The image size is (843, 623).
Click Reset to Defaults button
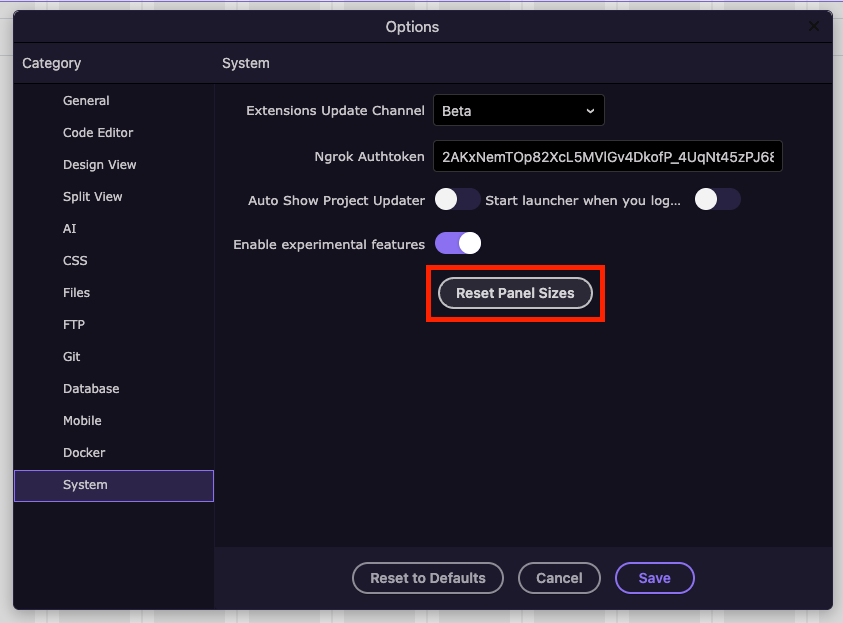tap(428, 578)
